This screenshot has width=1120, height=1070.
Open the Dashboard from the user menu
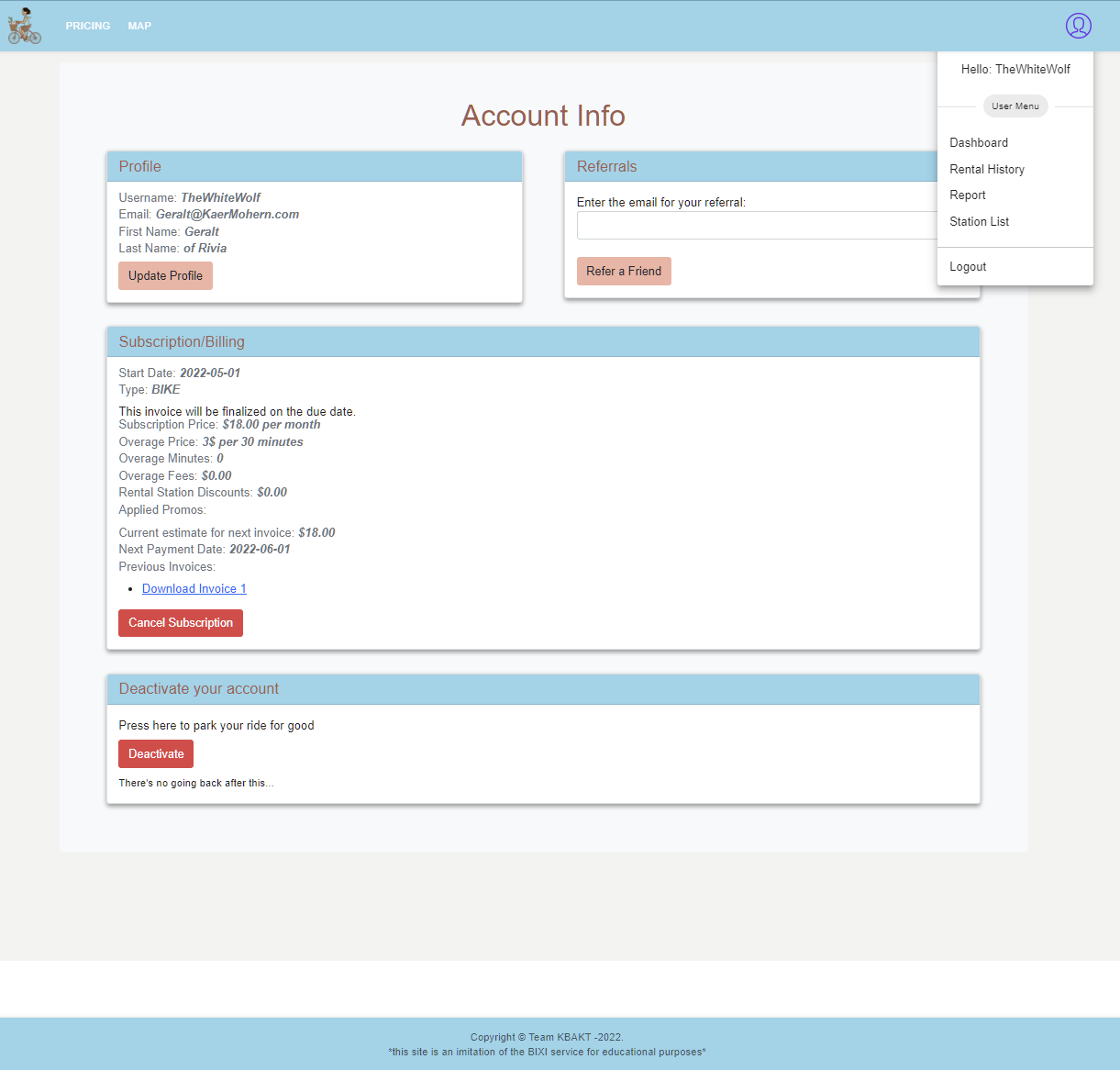point(979,142)
